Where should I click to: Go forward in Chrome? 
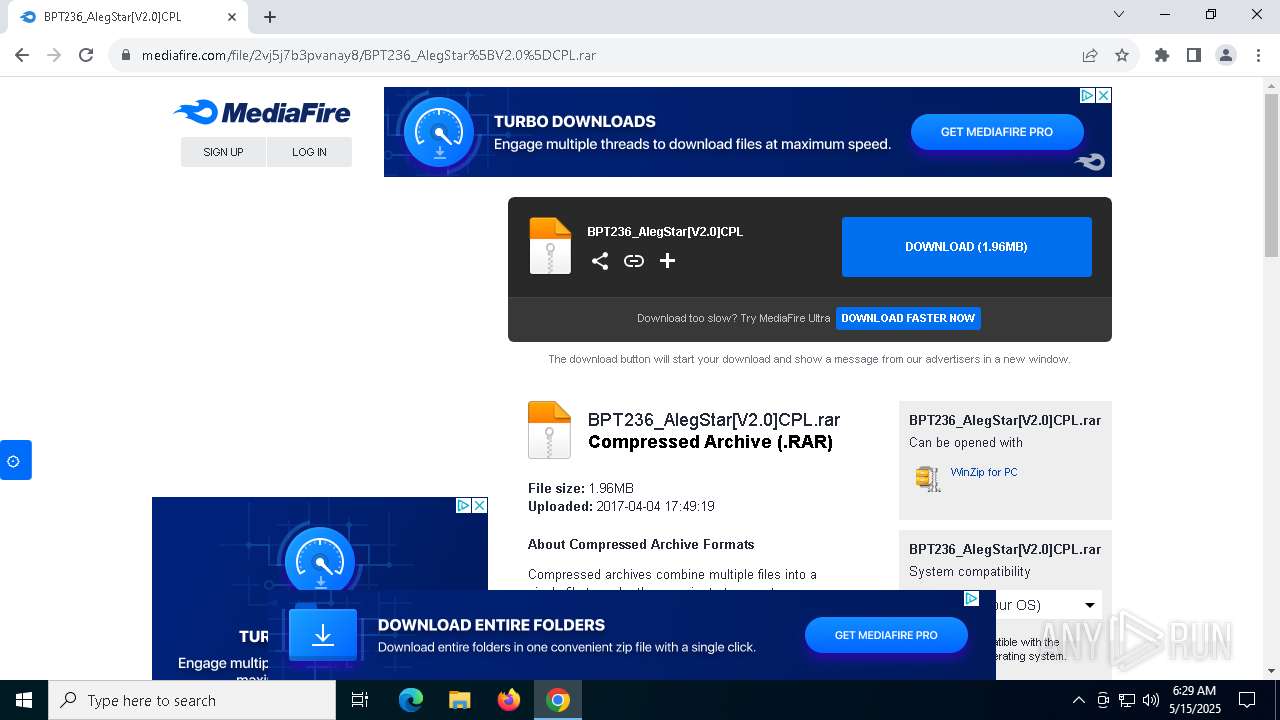pyautogui.click(x=54, y=55)
